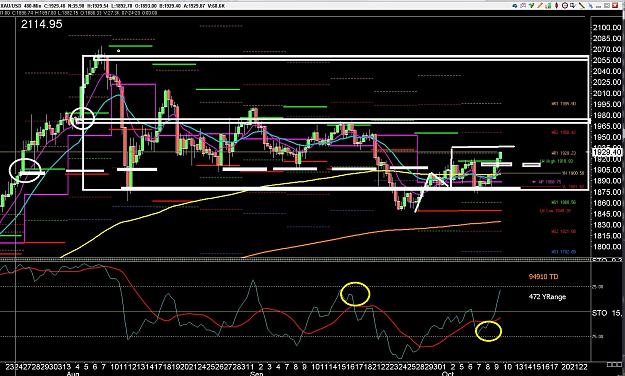Image resolution: width=625 pixels, height=376 pixels.
Task: Click the Aug month label on time axis
Action: point(73,374)
